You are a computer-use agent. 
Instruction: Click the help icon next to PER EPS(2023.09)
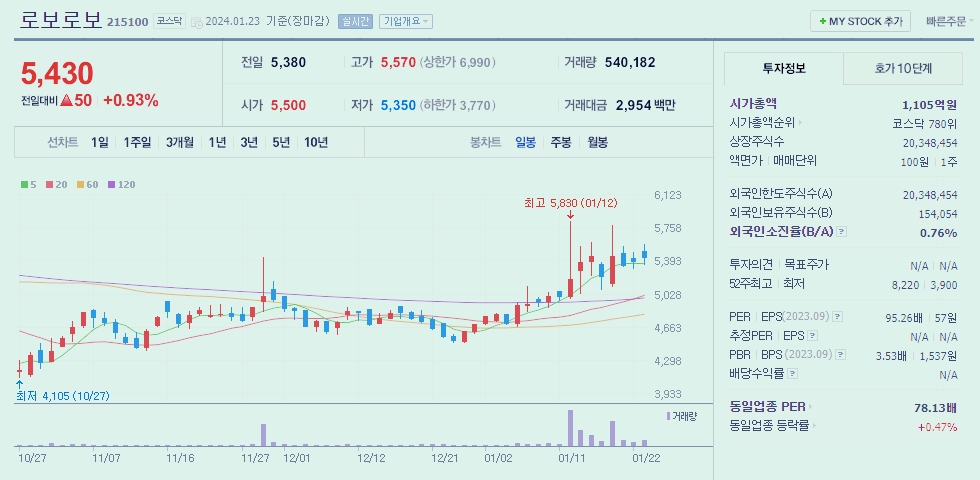tap(838, 317)
